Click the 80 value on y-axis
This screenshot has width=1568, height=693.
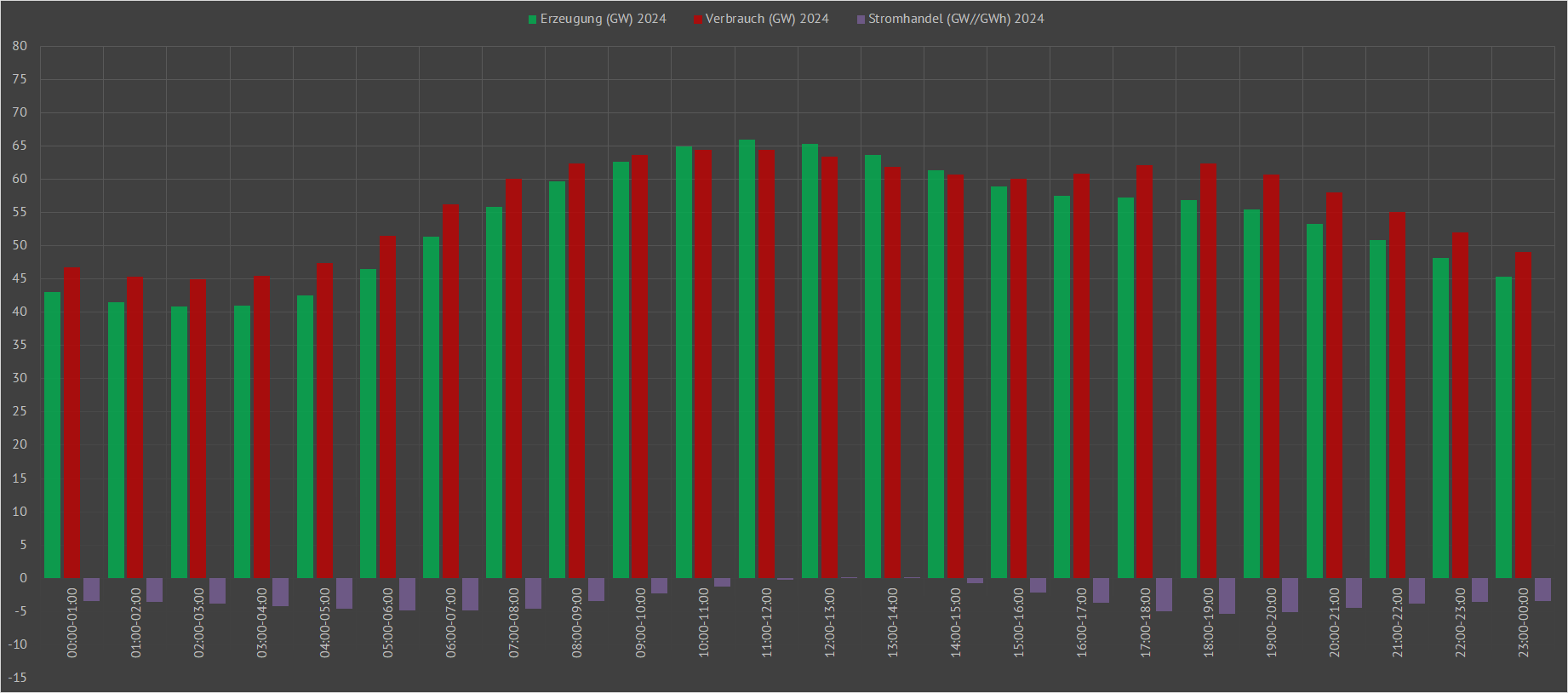click(20, 46)
